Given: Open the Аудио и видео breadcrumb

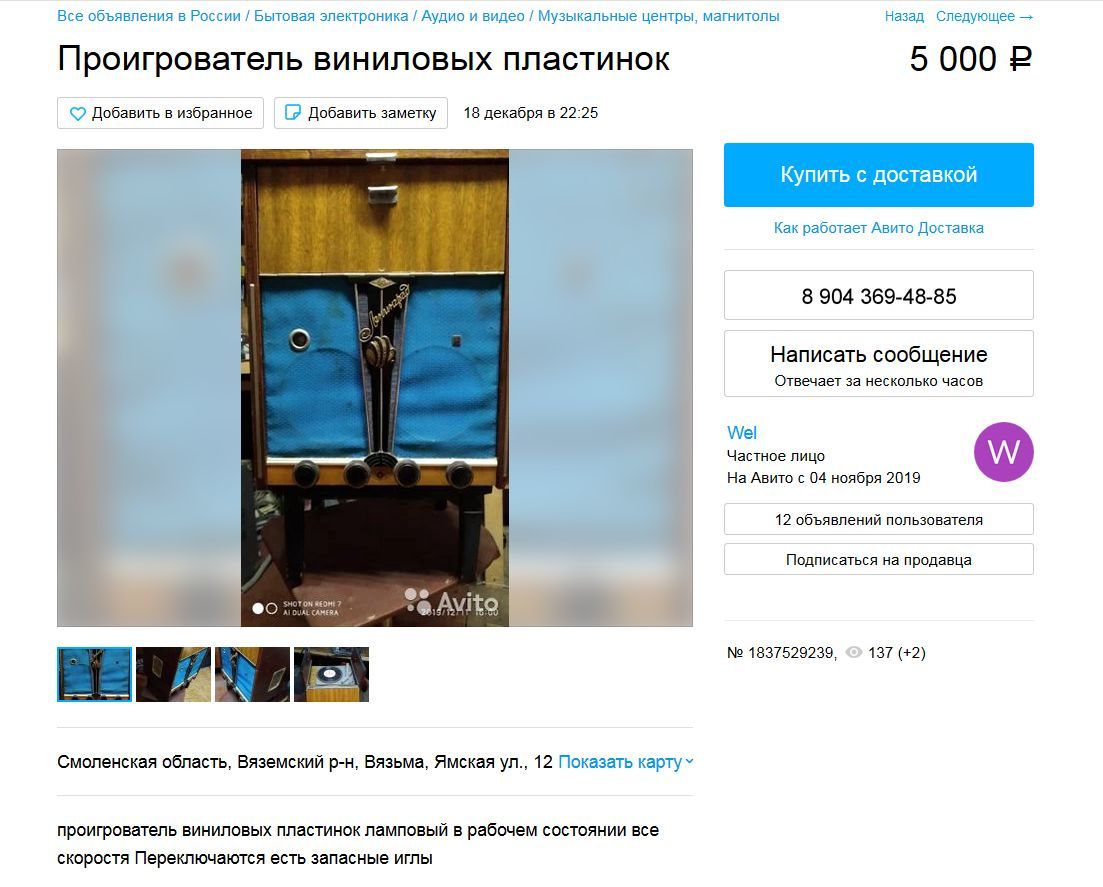Looking at the screenshot, I should 473,15.
